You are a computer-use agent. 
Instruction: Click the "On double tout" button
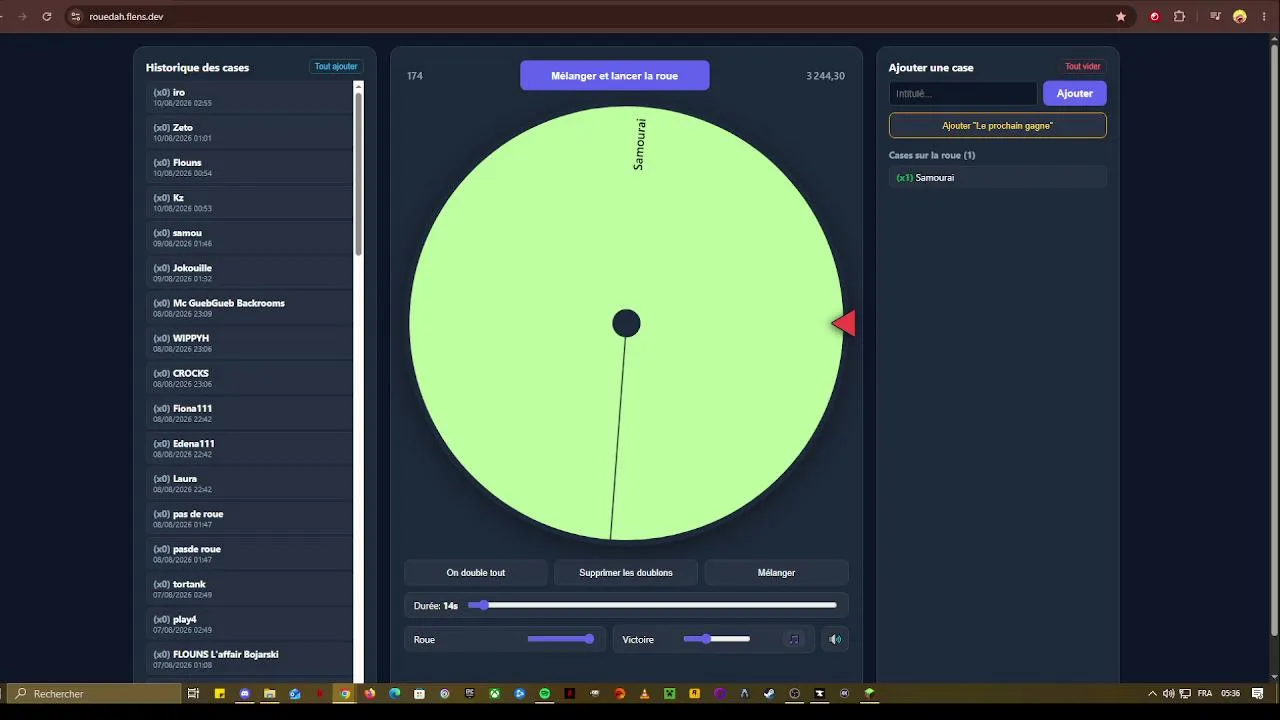click(x=476, y=573)
